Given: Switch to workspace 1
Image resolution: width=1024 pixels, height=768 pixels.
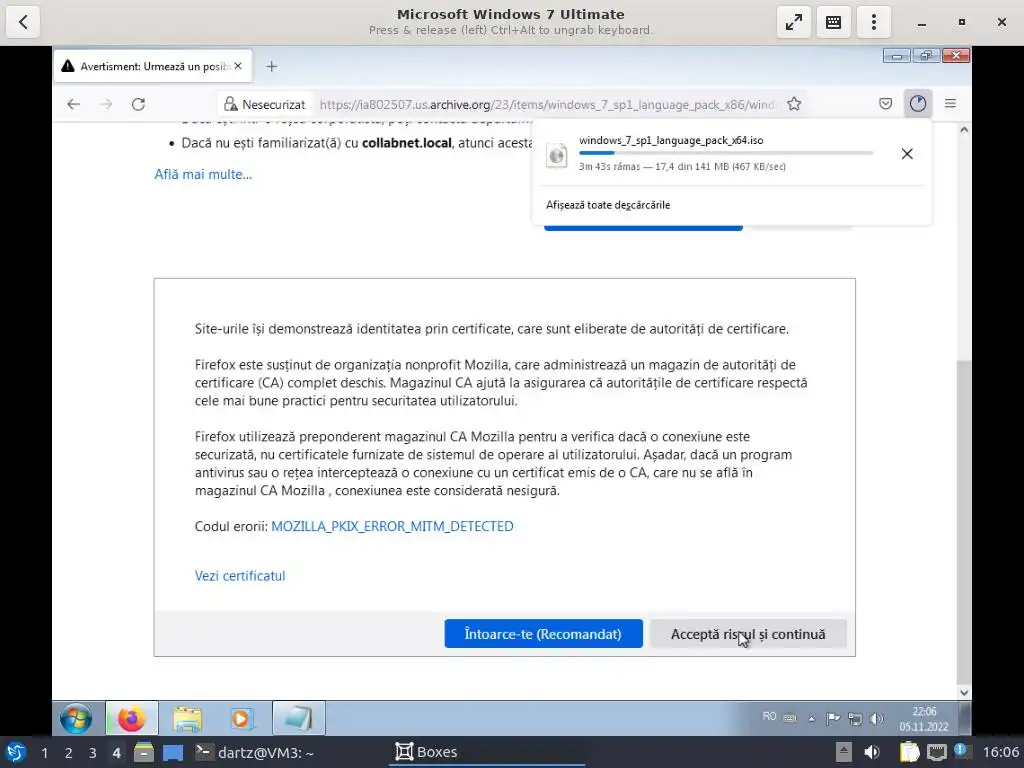Looking at the screenshot, I should point(44,753).
